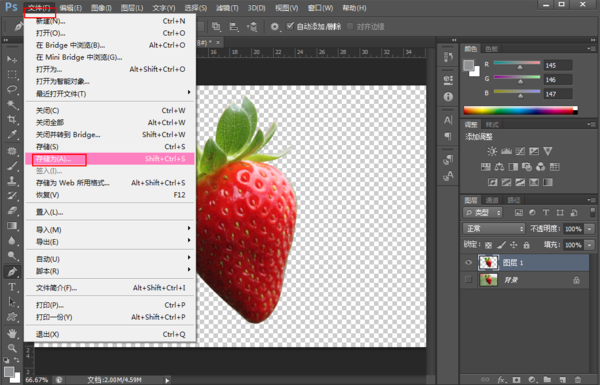The width and height of the screenshot is (600, 385).
Task: Toggle lock transparent pixels
Action: pos(489,245)
